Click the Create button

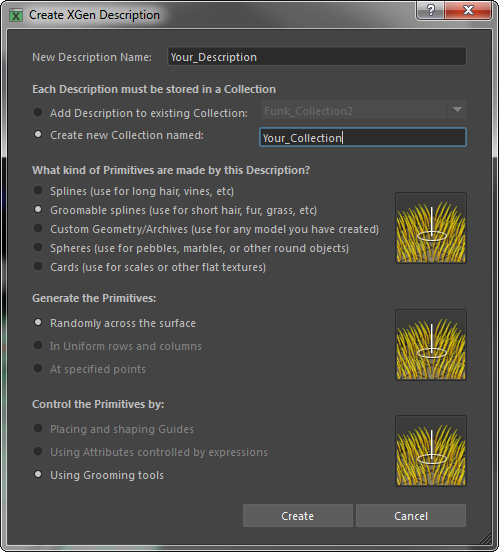pyautogui.click(x=298, y=516)
